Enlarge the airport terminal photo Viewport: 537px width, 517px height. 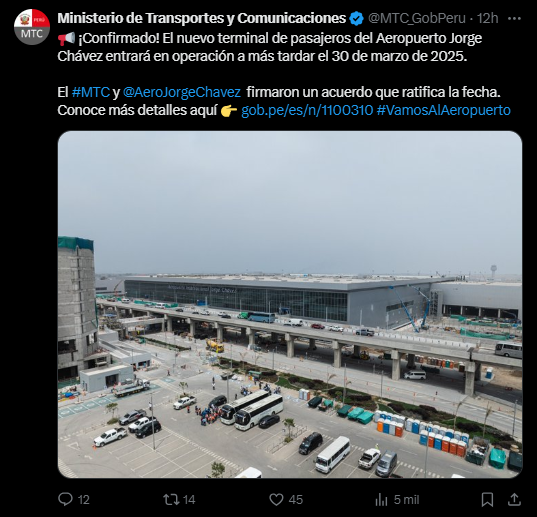(x=290, y=304)
